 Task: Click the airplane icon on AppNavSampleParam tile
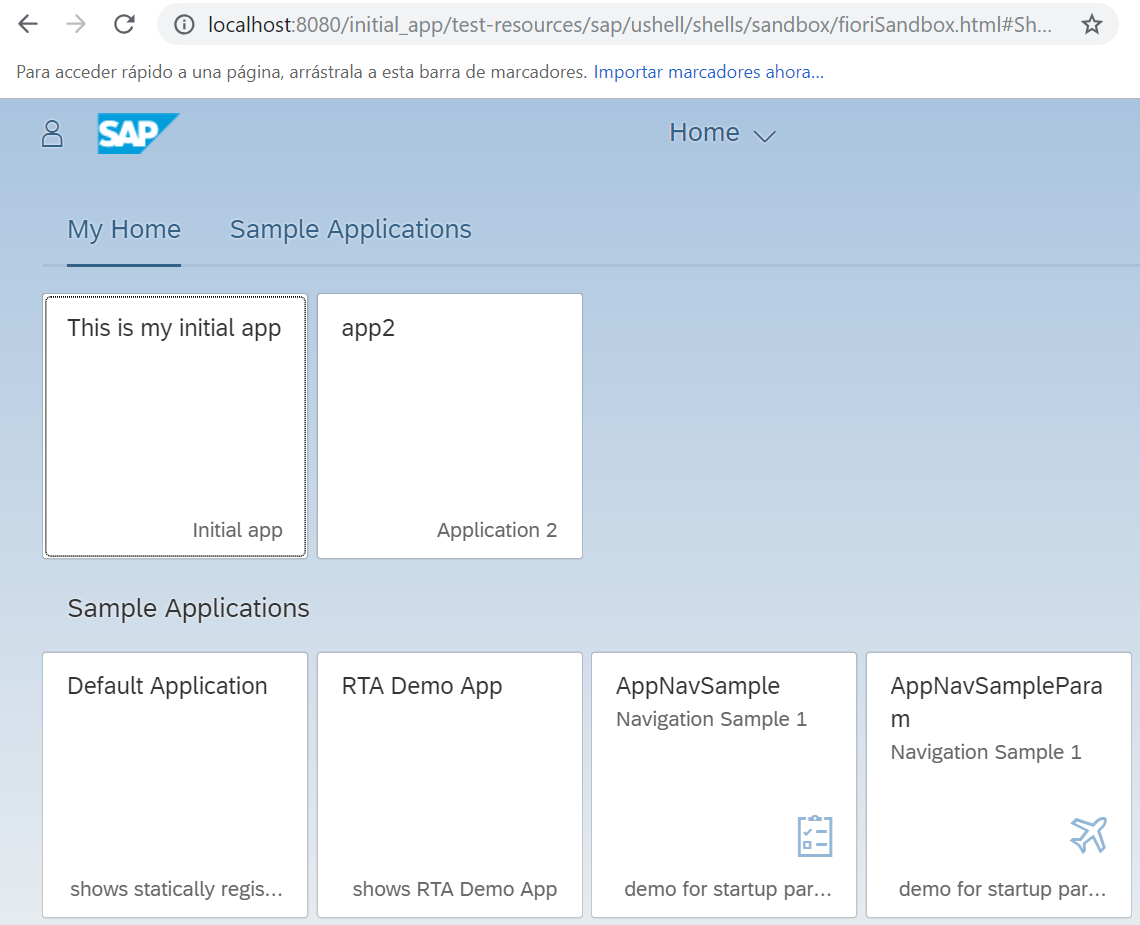pos(1088,834)
